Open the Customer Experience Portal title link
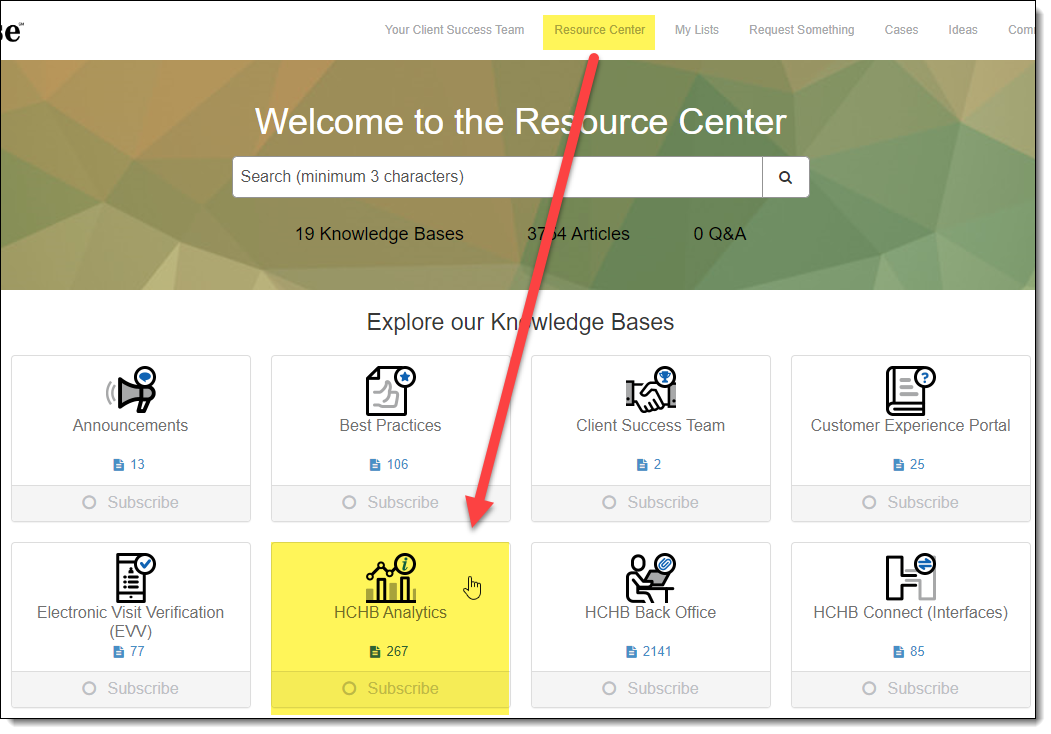This screenshot has height=734, width=1051. [x=910, y=426]
